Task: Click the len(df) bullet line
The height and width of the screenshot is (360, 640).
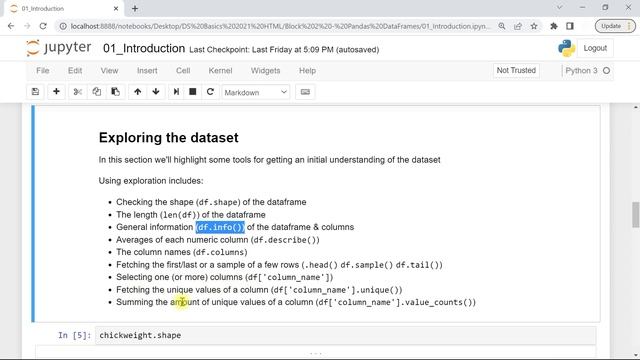Action: click(x=191, y=215)
